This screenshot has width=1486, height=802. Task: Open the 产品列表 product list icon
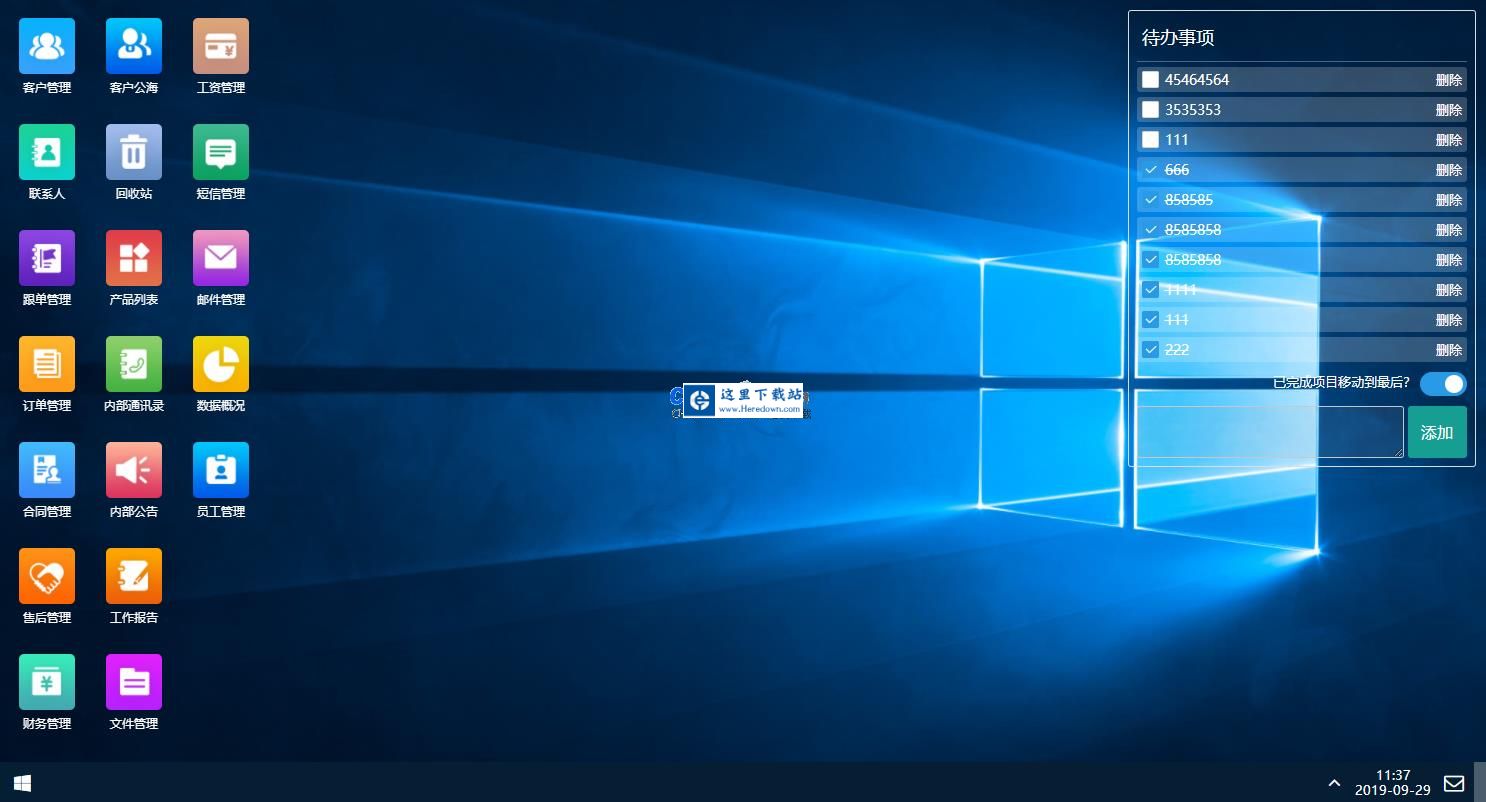click(x=133, y=258)
